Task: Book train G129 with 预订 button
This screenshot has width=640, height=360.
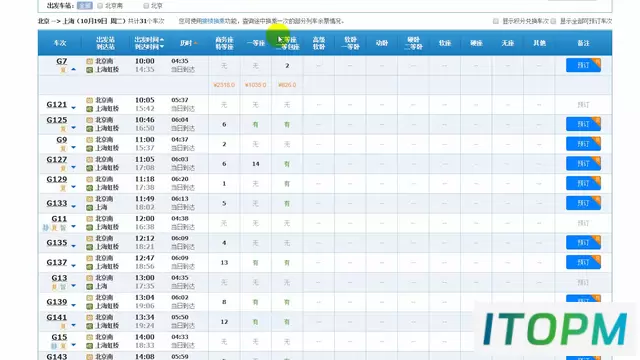Action: coord(583,183)
